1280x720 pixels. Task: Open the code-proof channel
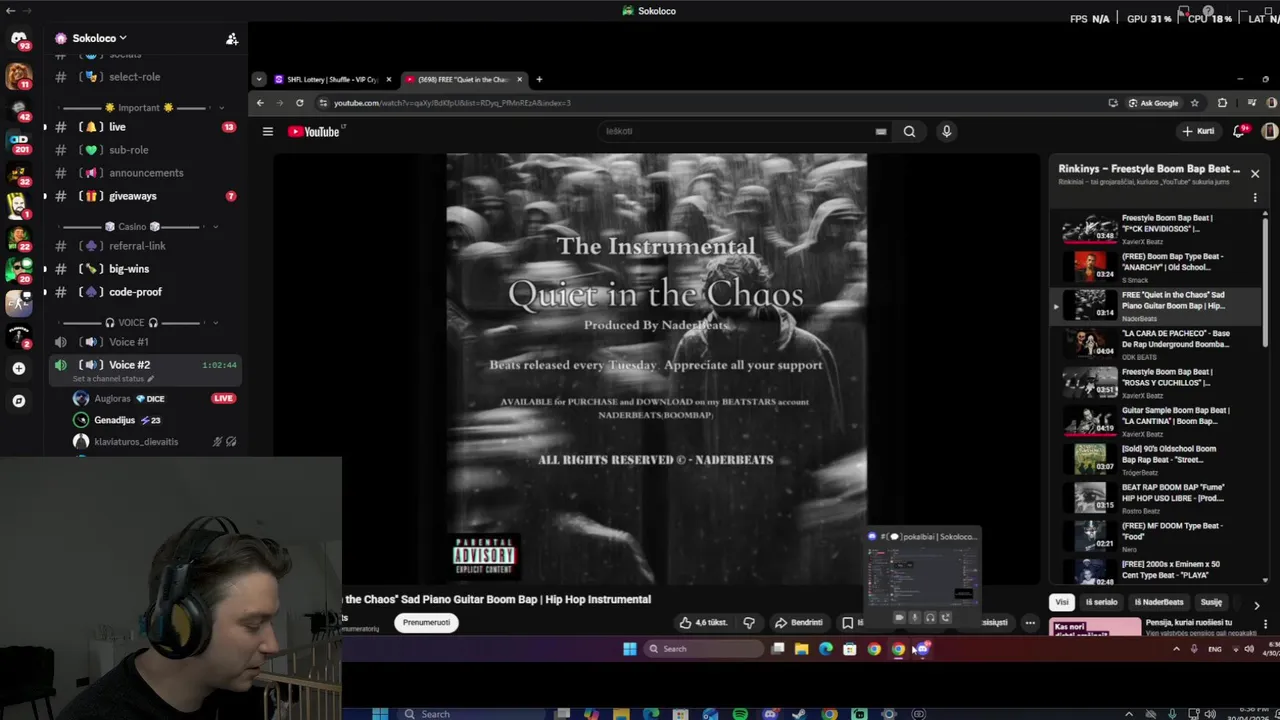point(144,292)
